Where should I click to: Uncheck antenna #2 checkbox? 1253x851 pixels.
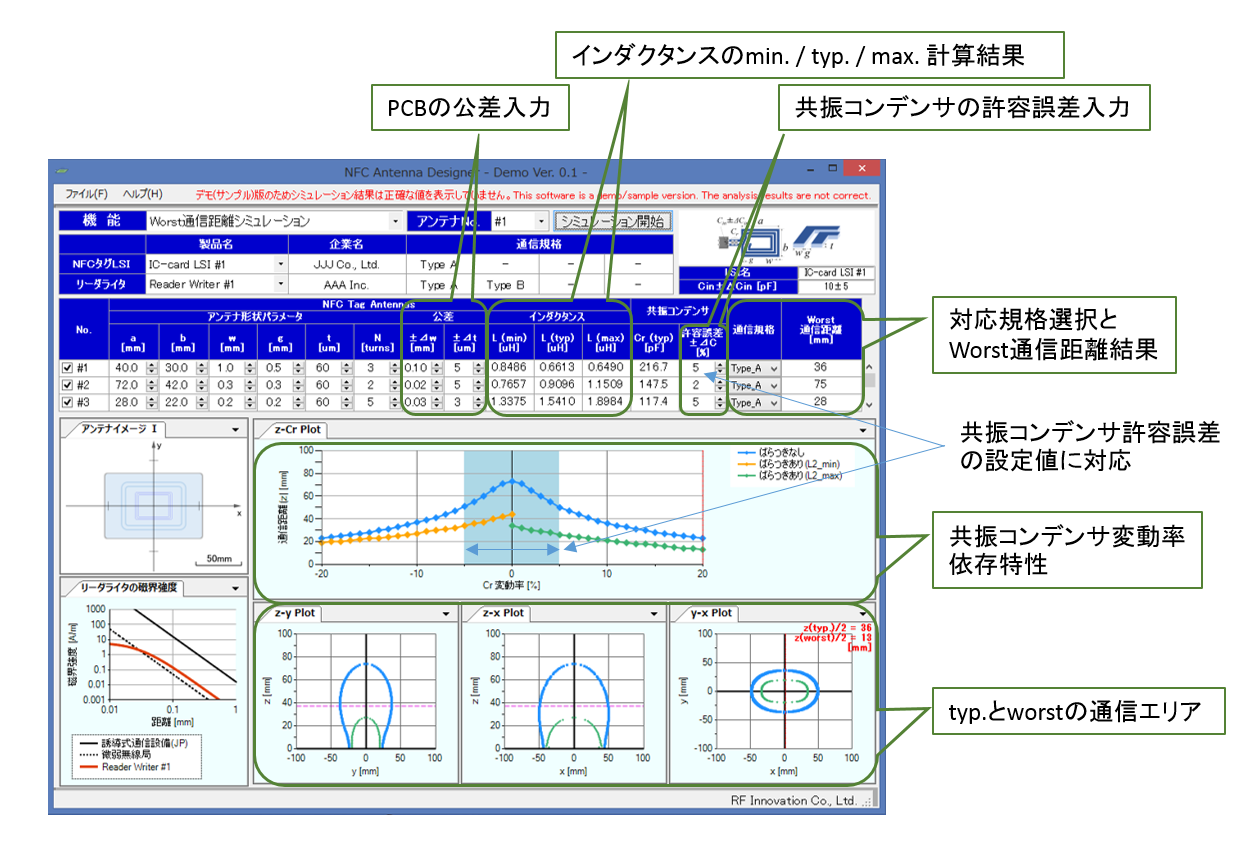coord(68,385)
